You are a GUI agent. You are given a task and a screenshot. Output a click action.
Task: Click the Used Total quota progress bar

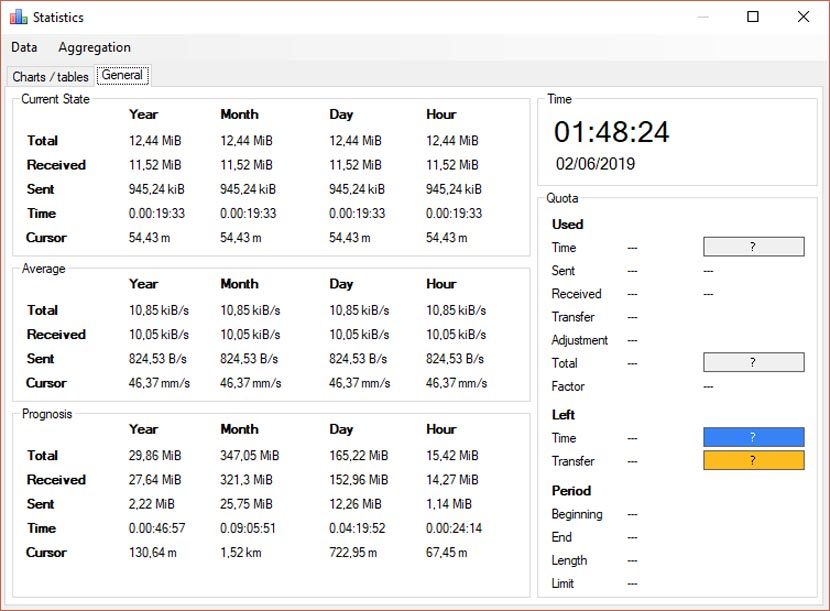(753, 363)
